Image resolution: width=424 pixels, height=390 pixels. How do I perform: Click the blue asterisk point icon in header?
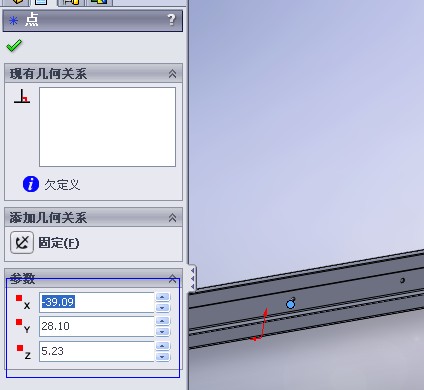click(13, 21)
